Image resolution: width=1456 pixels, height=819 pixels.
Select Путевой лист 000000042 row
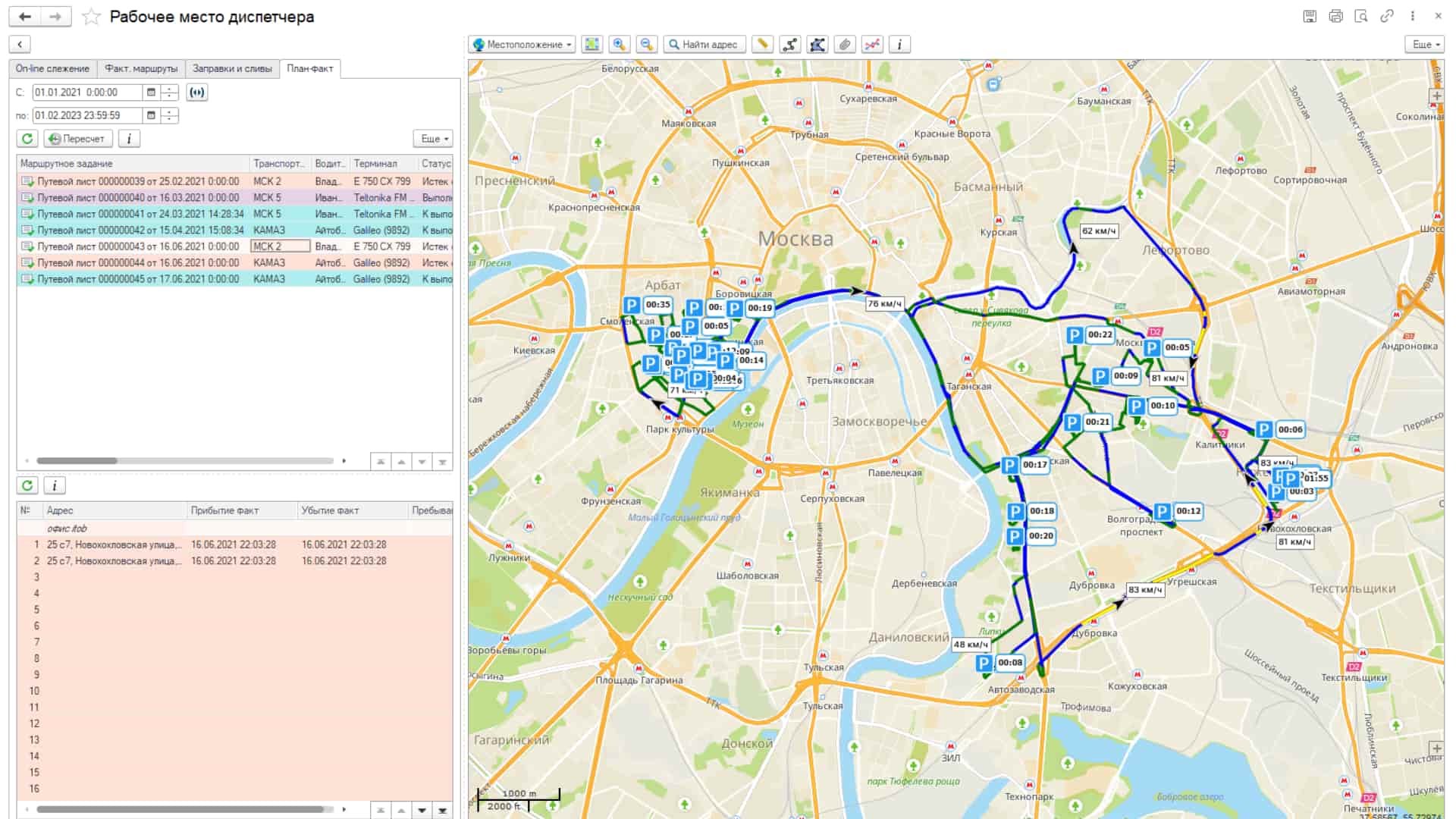tap(235, 230)
